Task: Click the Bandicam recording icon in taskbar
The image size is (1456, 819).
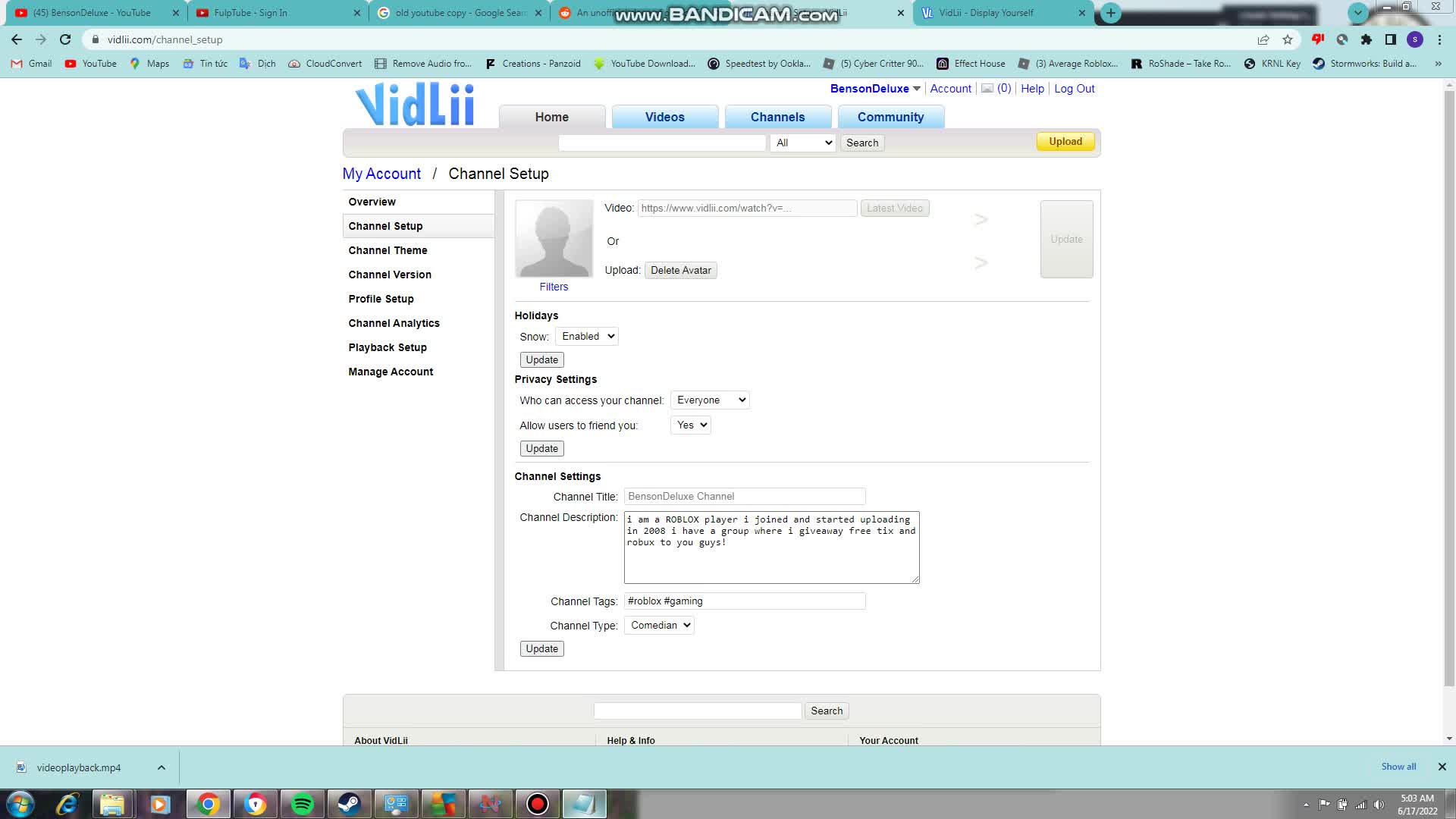Action: click(538, 804)
